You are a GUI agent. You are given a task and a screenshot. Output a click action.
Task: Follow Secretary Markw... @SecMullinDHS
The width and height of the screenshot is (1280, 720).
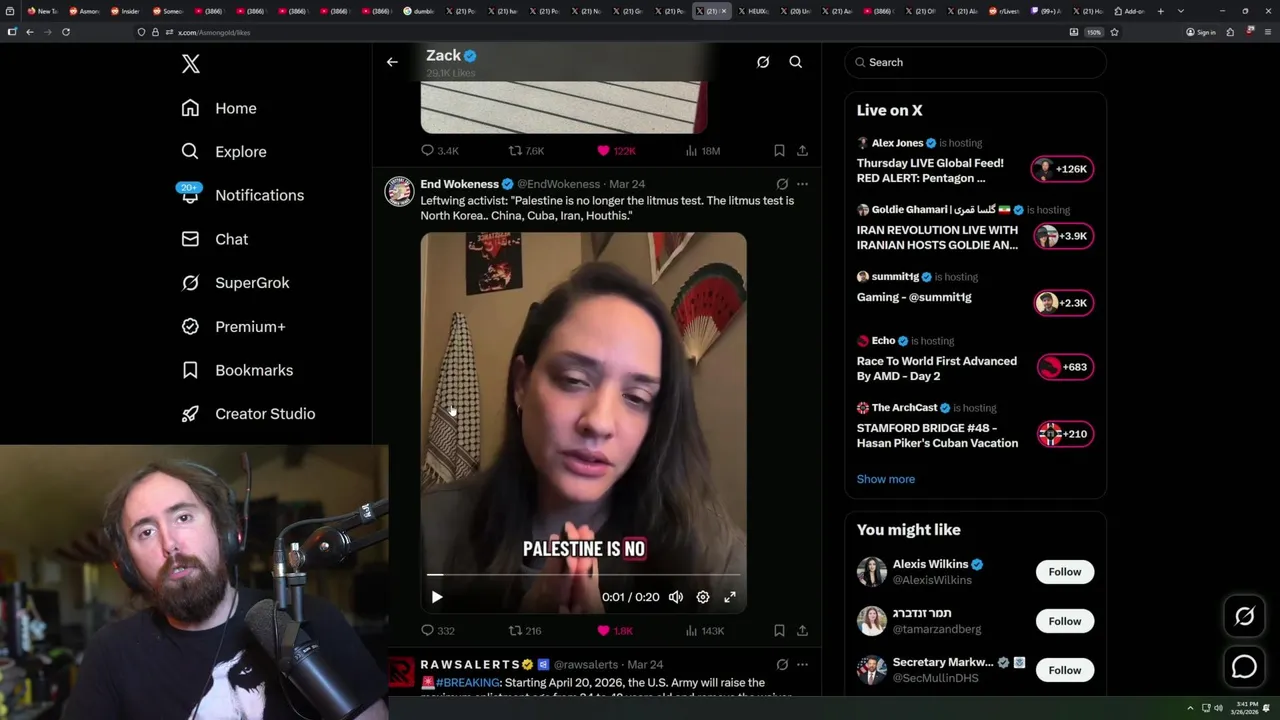[1065, 670]
